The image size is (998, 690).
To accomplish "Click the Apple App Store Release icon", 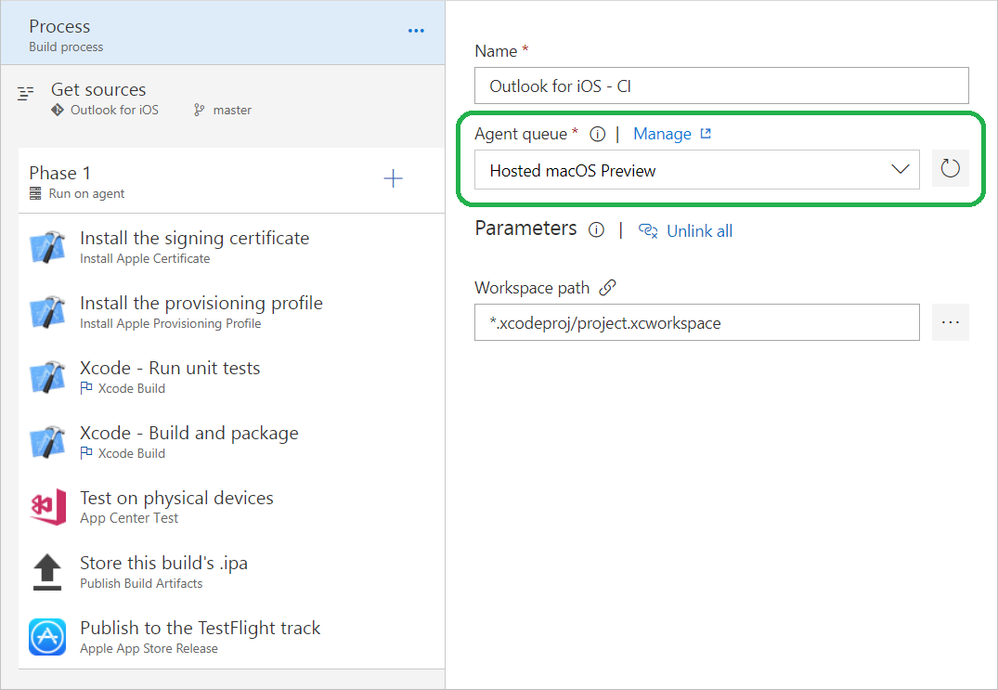I will [x=48, y=637].
